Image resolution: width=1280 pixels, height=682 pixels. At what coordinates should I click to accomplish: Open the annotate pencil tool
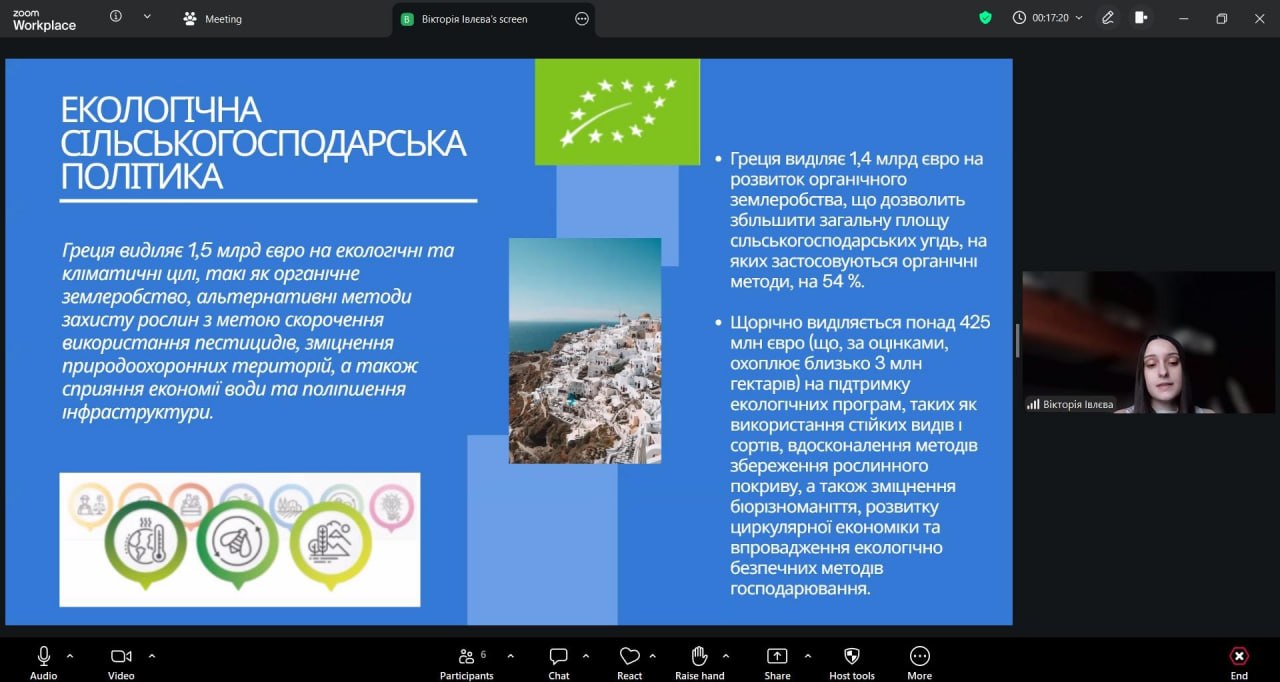coord(1107,17)
